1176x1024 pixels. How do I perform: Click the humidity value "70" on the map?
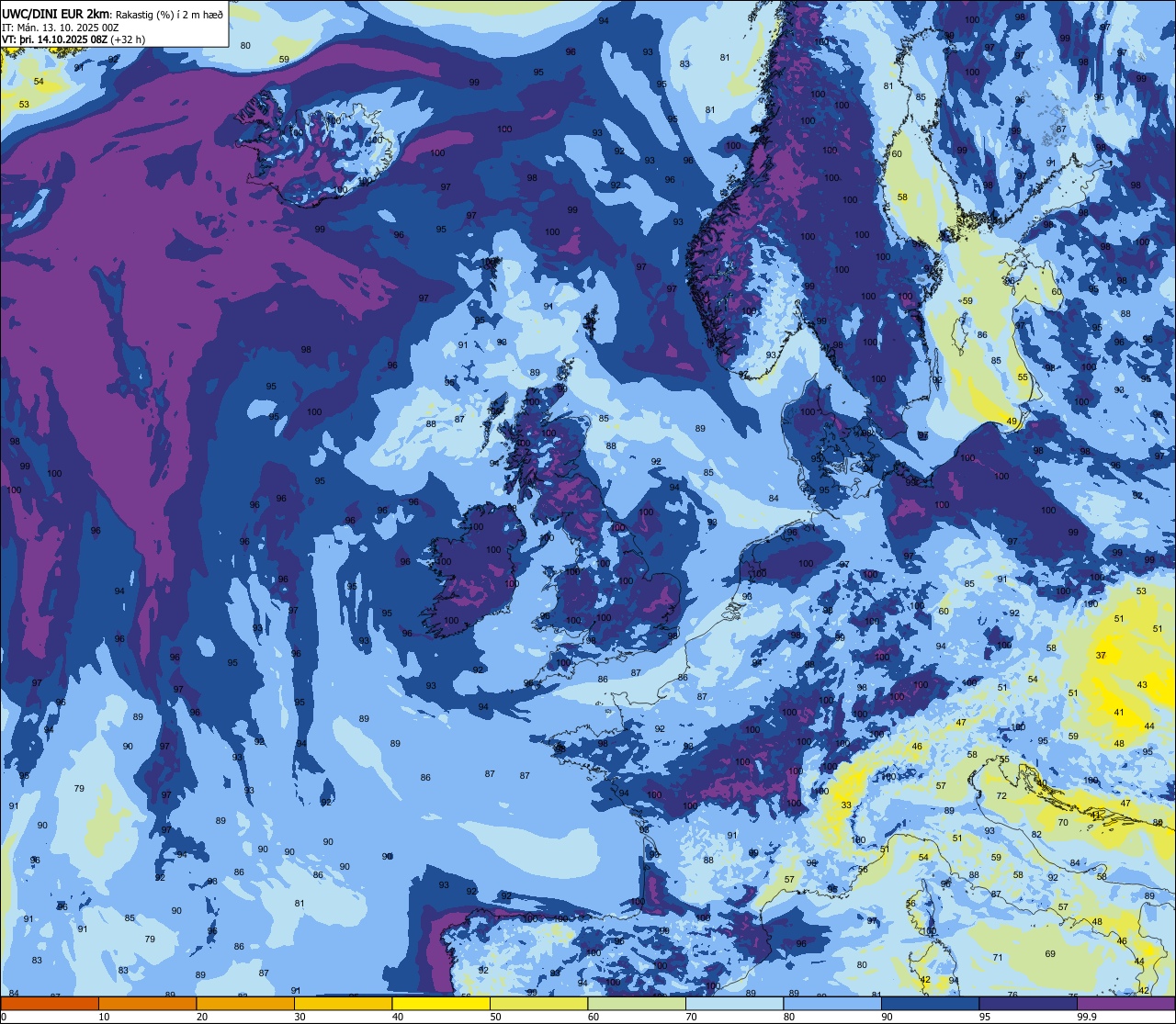click(1063, 823)
